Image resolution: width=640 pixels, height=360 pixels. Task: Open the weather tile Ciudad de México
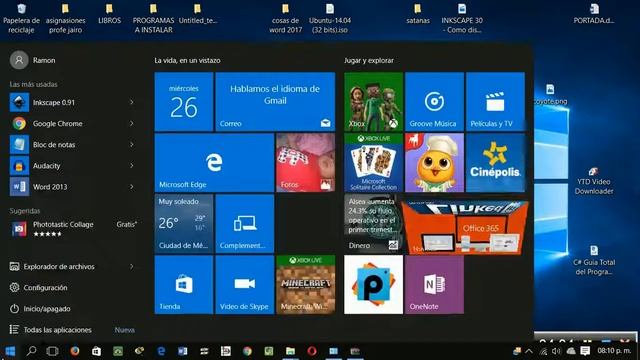[x=184, y=224]
